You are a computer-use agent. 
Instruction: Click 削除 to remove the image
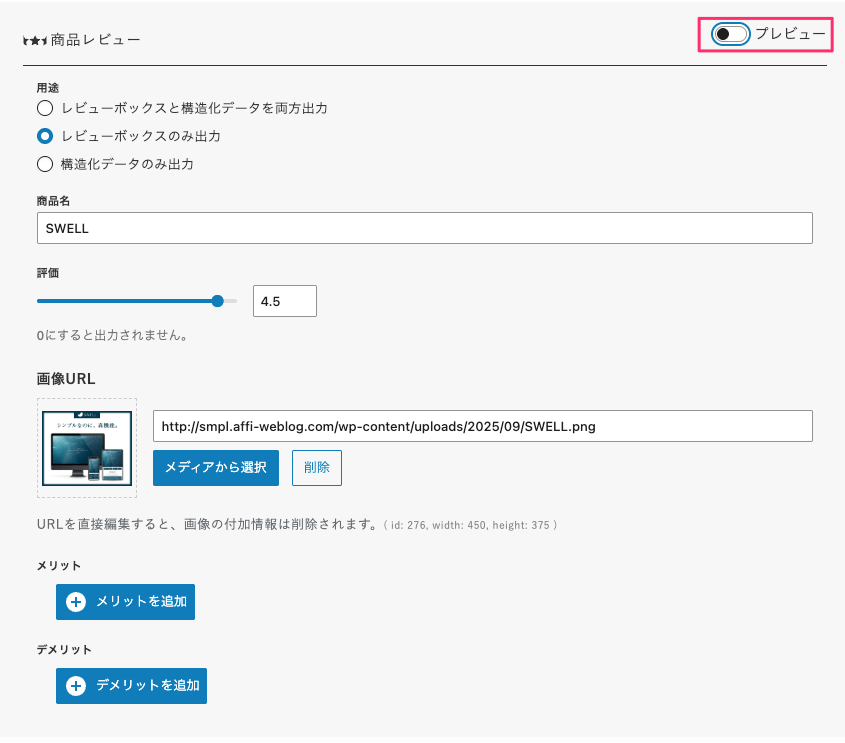[316, 467]
